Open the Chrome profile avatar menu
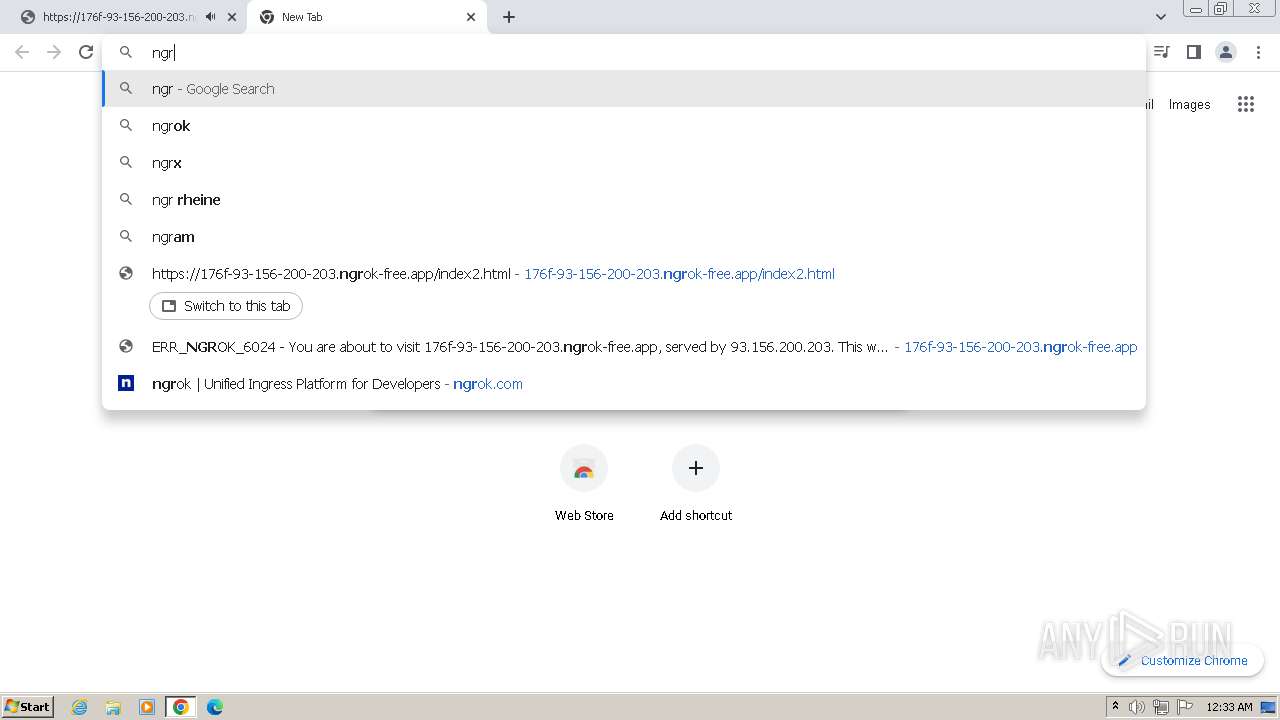 (x=1226, y=52)
